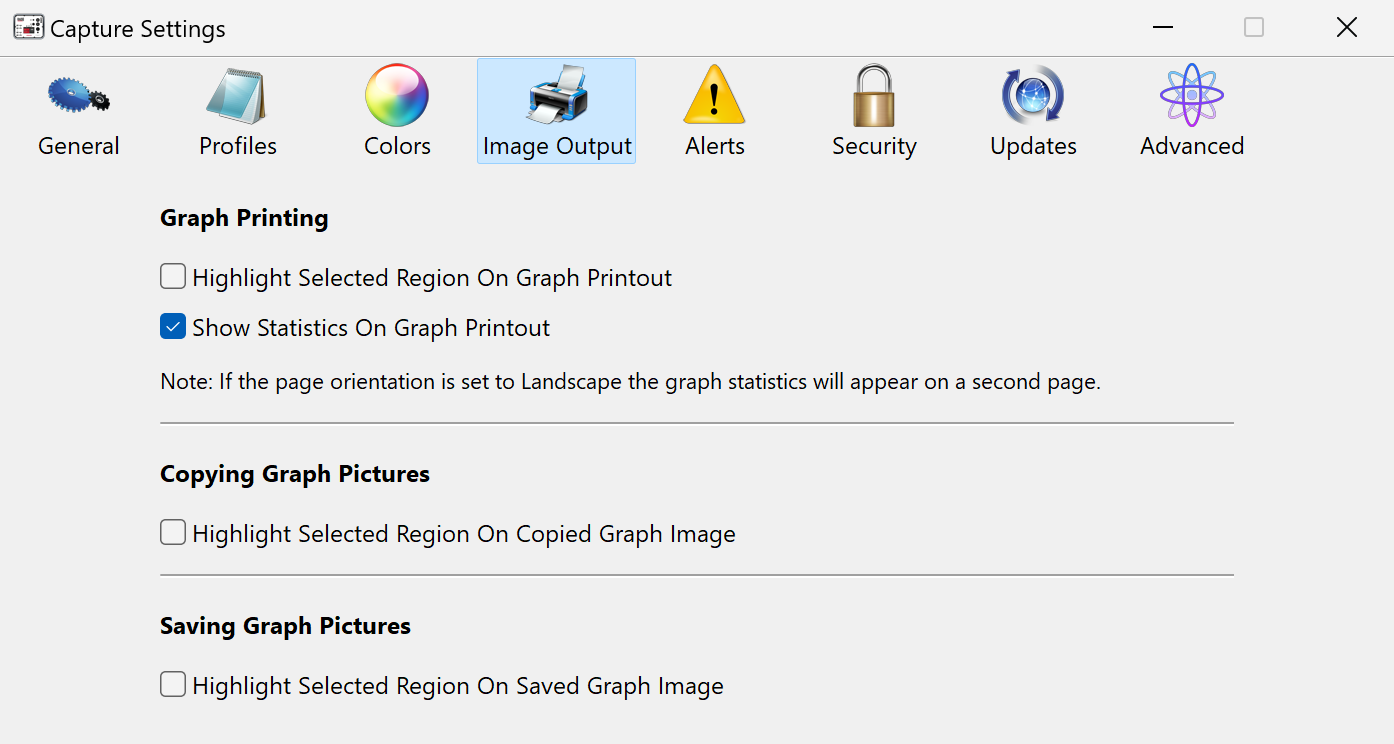Click the 'Colors' text label
The height and width of the screenshot is (744, 1394).
click(x=397, y=146)
